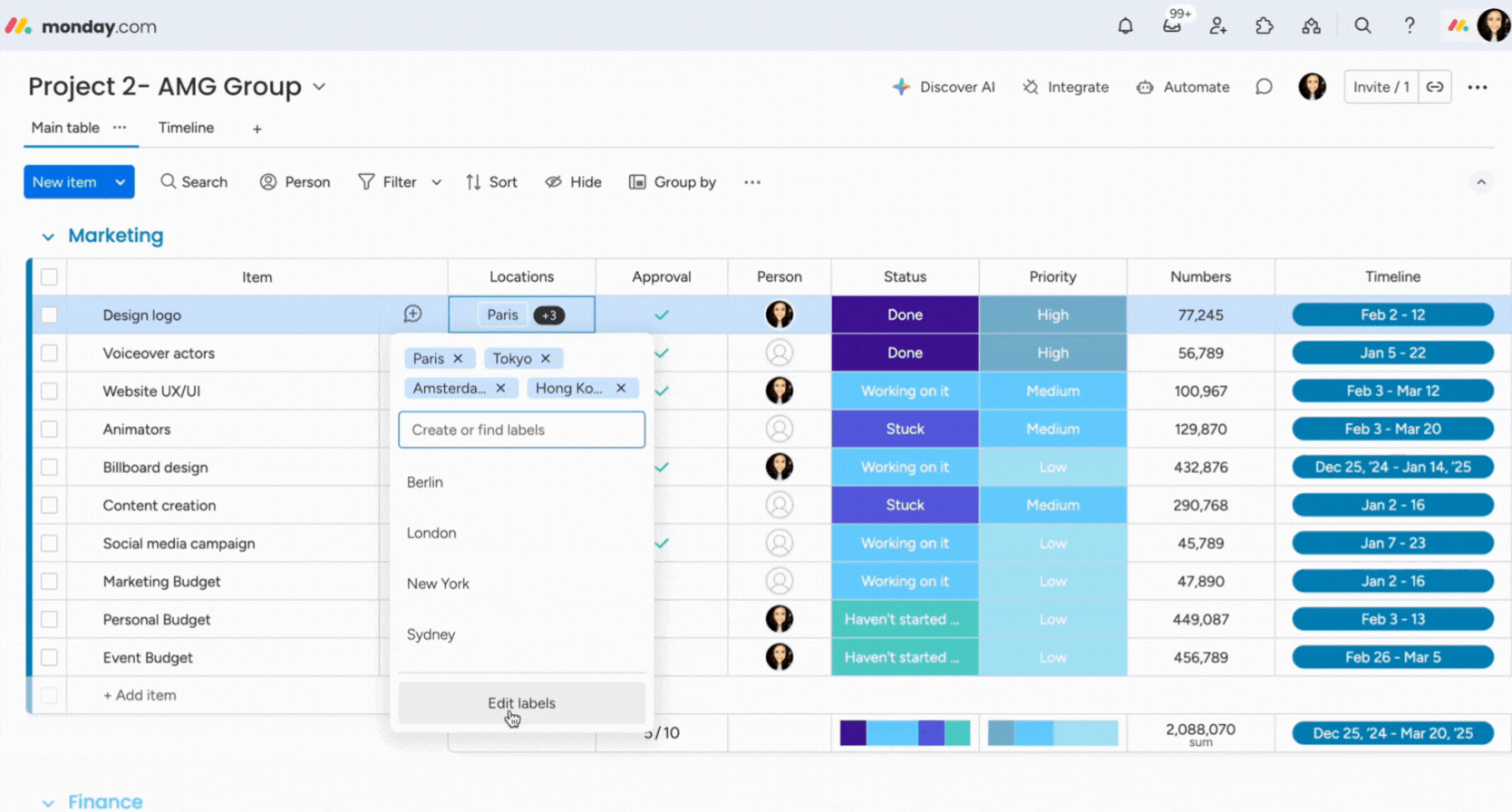
Task: Choose London from label list
Action: click(521, 533)
